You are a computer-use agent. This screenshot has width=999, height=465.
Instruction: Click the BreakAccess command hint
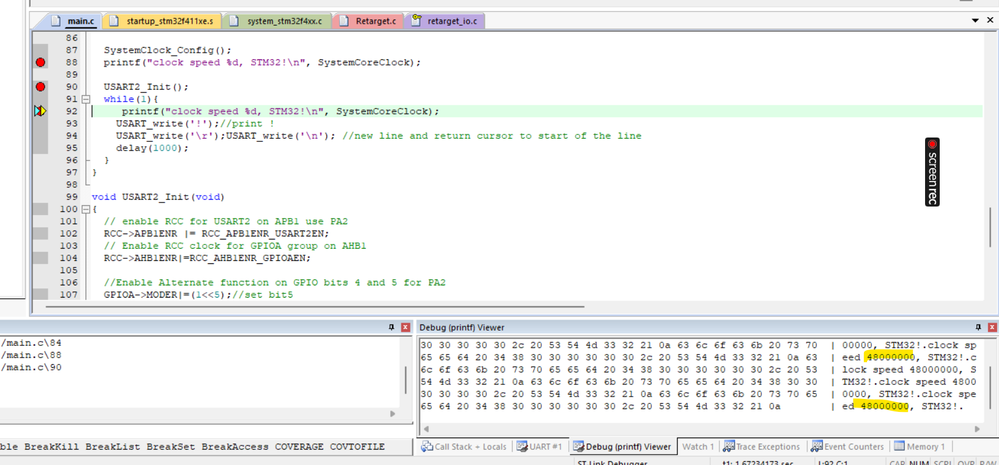235,447
